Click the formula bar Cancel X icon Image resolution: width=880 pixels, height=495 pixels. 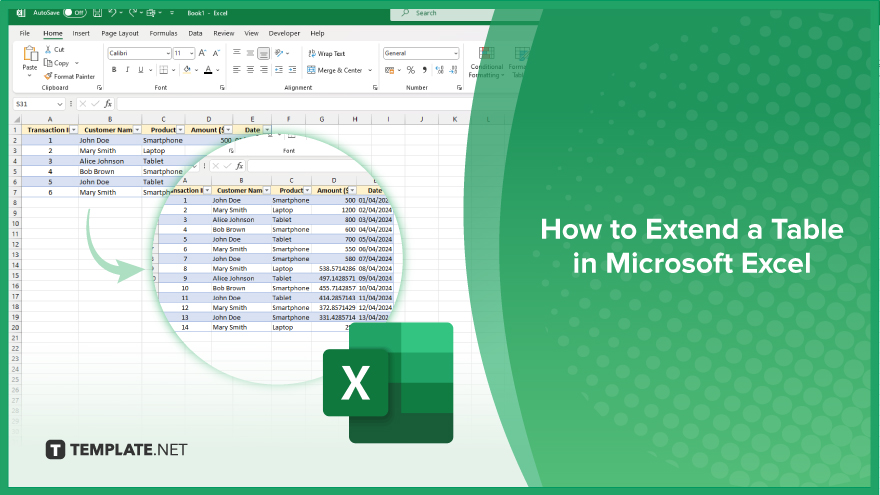(x=82, y=104)
